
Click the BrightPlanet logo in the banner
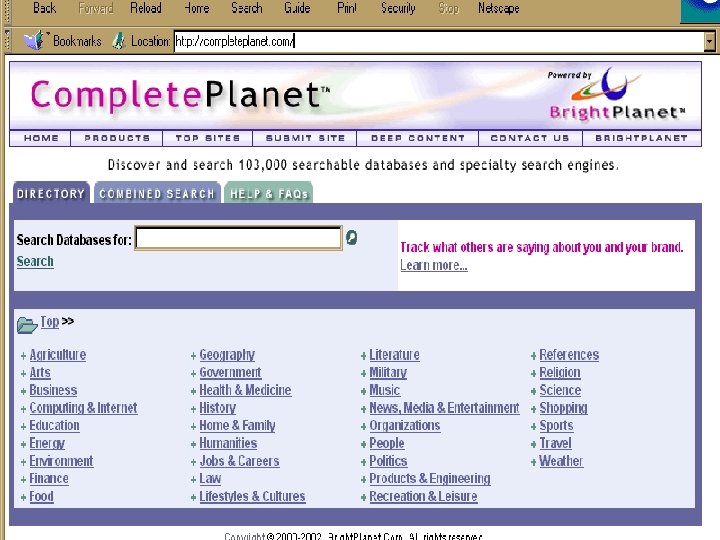click(617, 95)
